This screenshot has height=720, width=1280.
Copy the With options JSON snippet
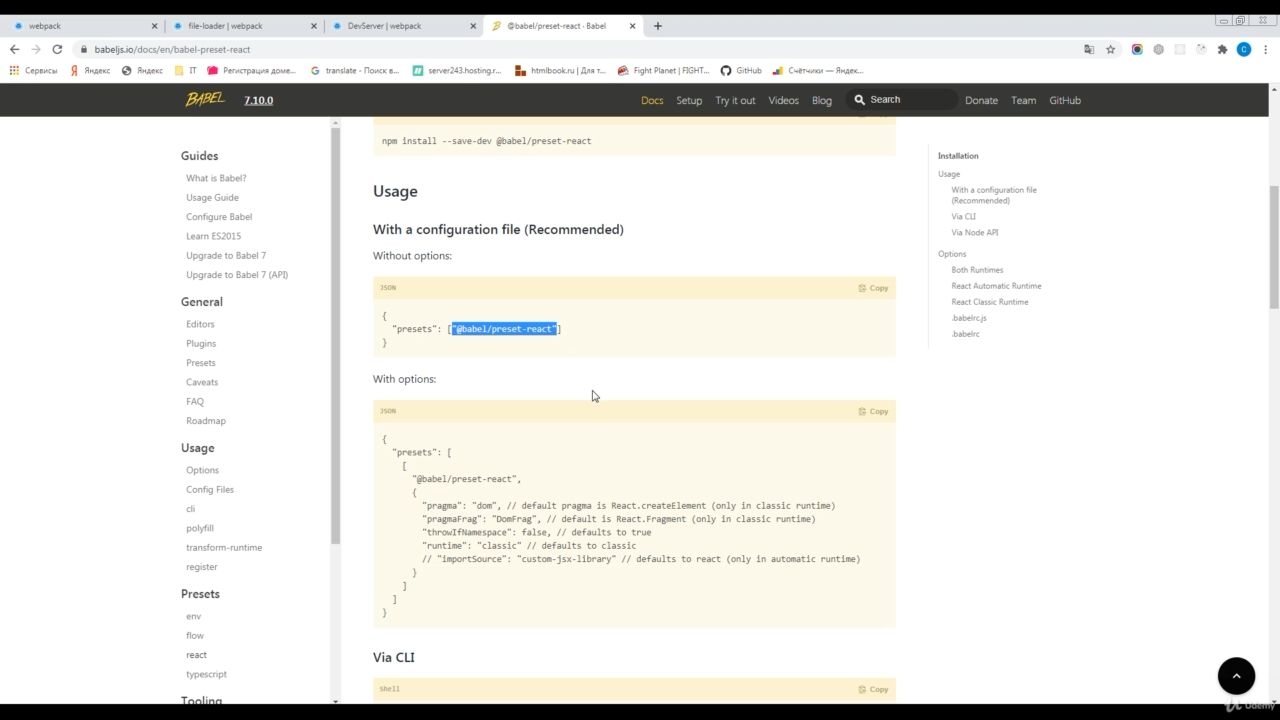(873, 411)
